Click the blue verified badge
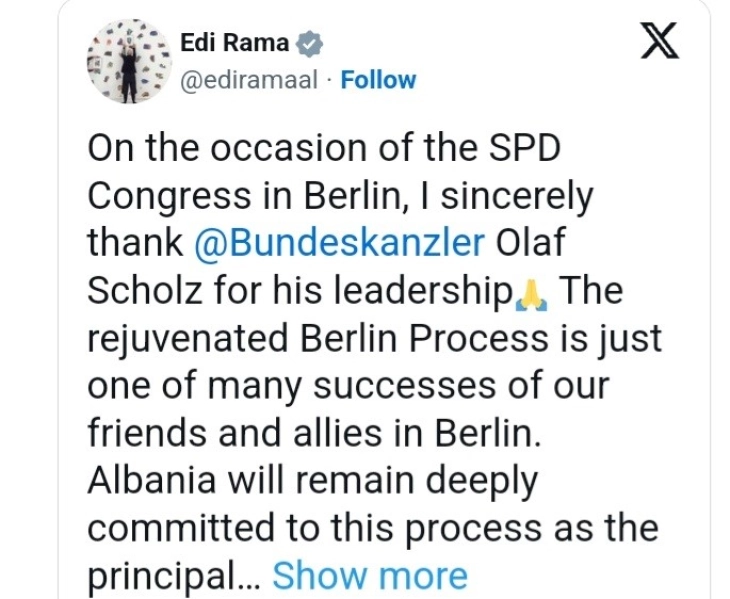 [x=312, y=44]
